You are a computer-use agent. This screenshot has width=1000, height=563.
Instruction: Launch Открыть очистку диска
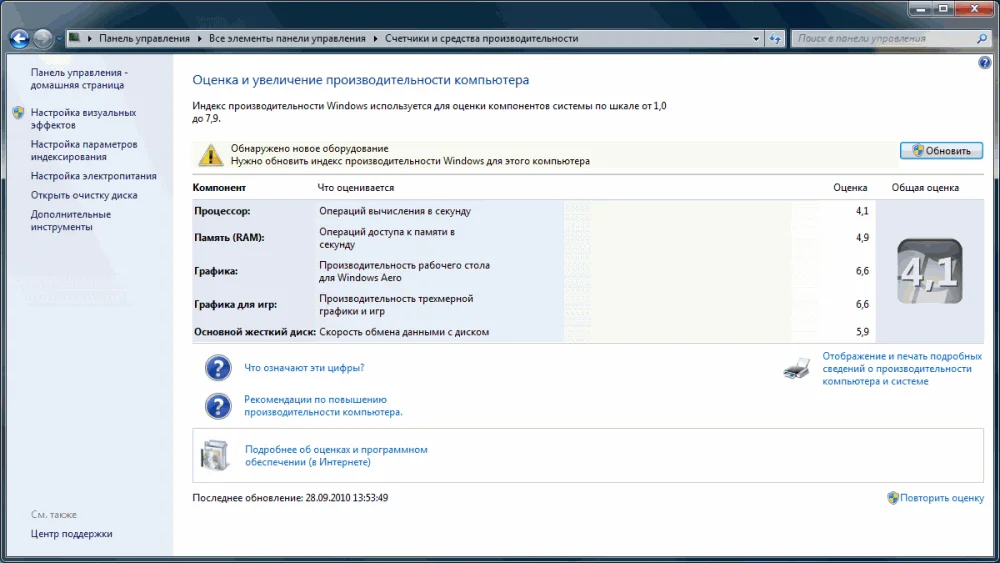tap(84, 195)
